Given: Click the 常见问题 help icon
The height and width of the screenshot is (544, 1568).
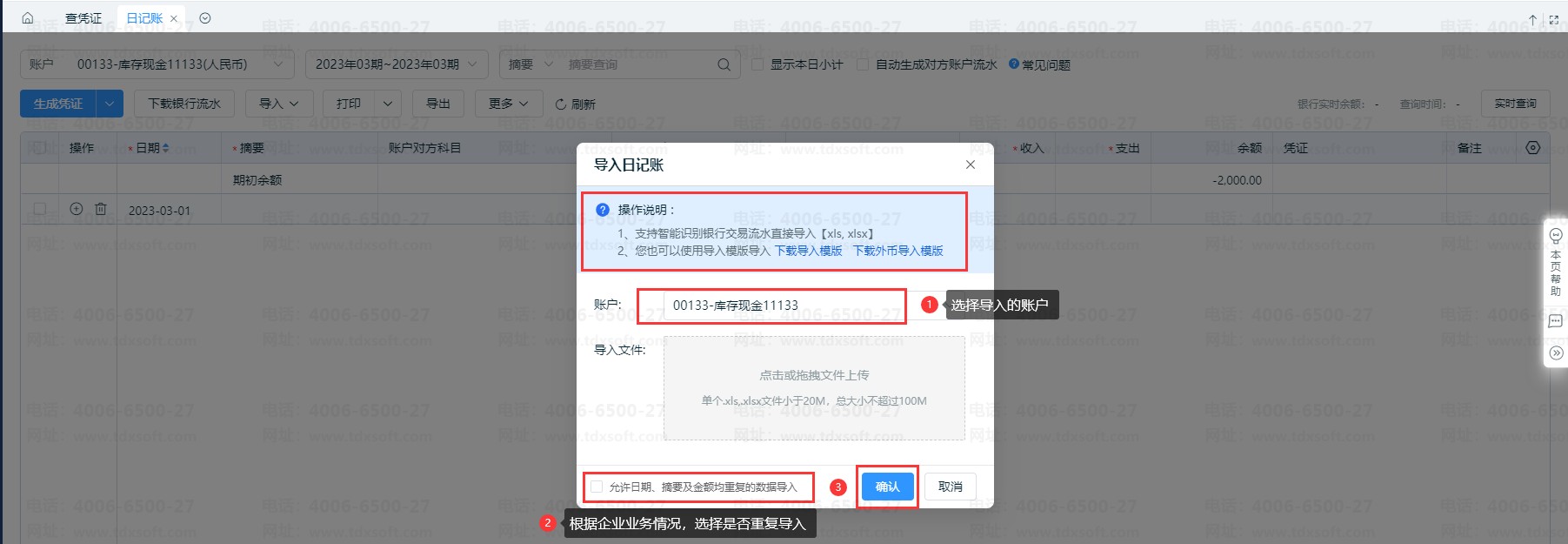Looking at the screenshot, I should pos(1013,64).
